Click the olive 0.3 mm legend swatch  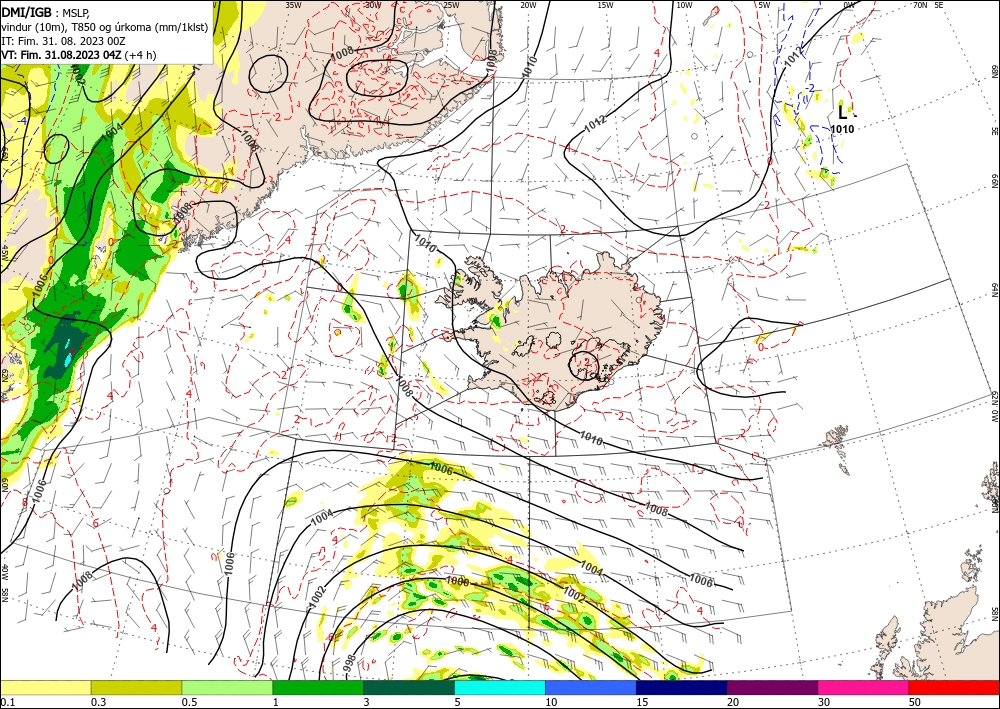(136, 687)
